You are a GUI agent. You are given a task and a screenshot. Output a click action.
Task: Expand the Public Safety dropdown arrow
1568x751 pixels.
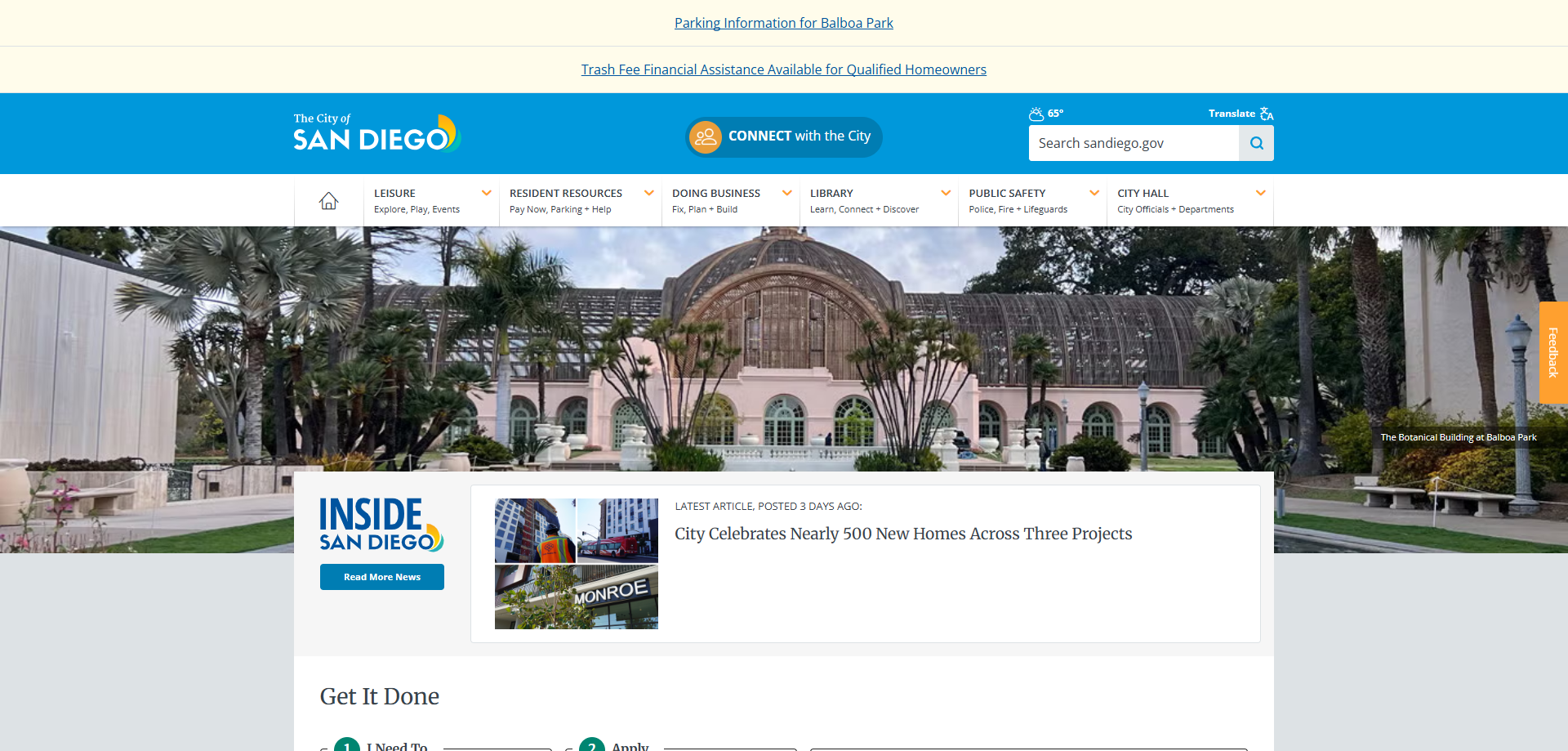[x=1094, y=194]
